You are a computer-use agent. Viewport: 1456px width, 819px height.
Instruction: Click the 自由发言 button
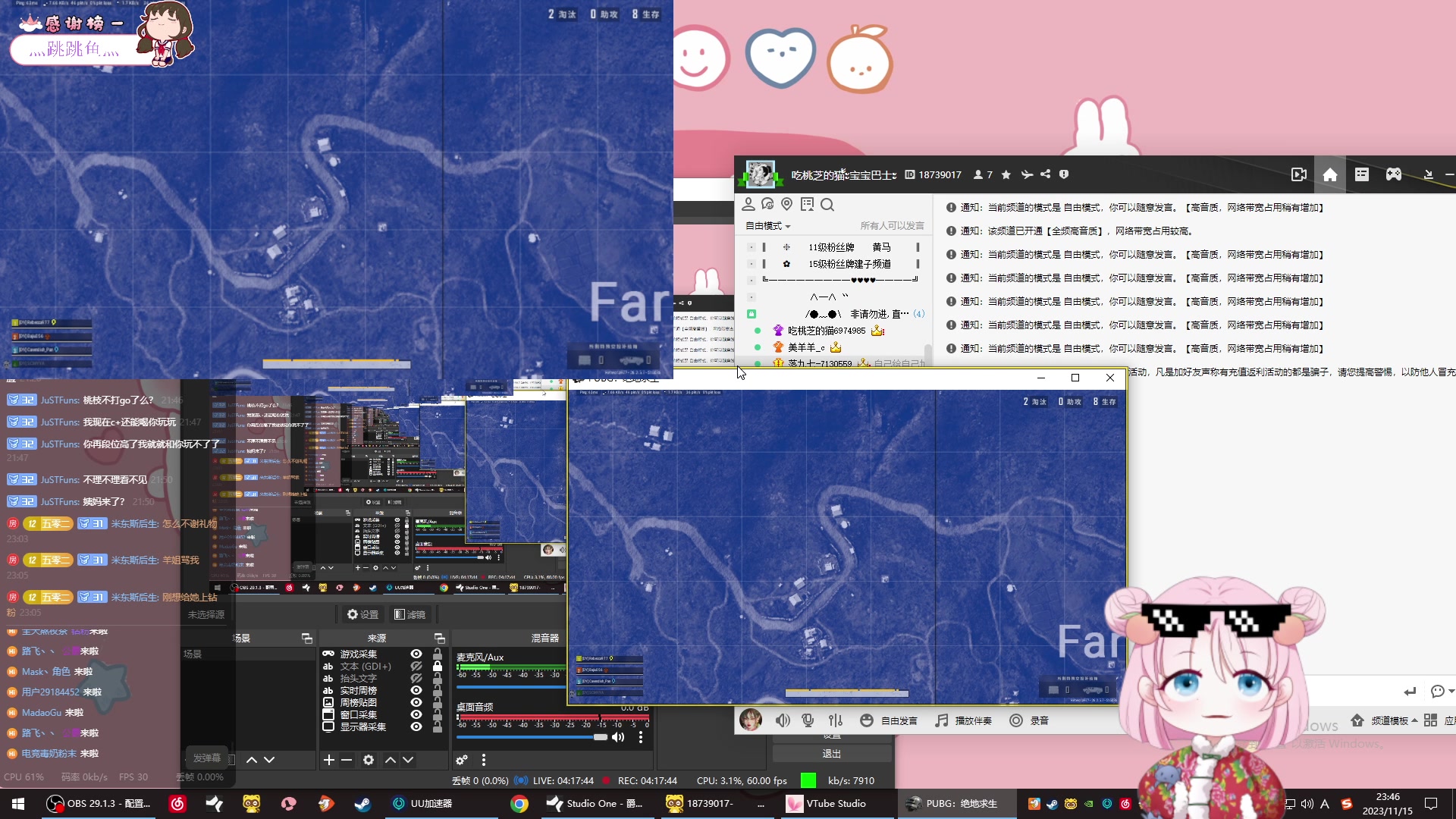889,720
